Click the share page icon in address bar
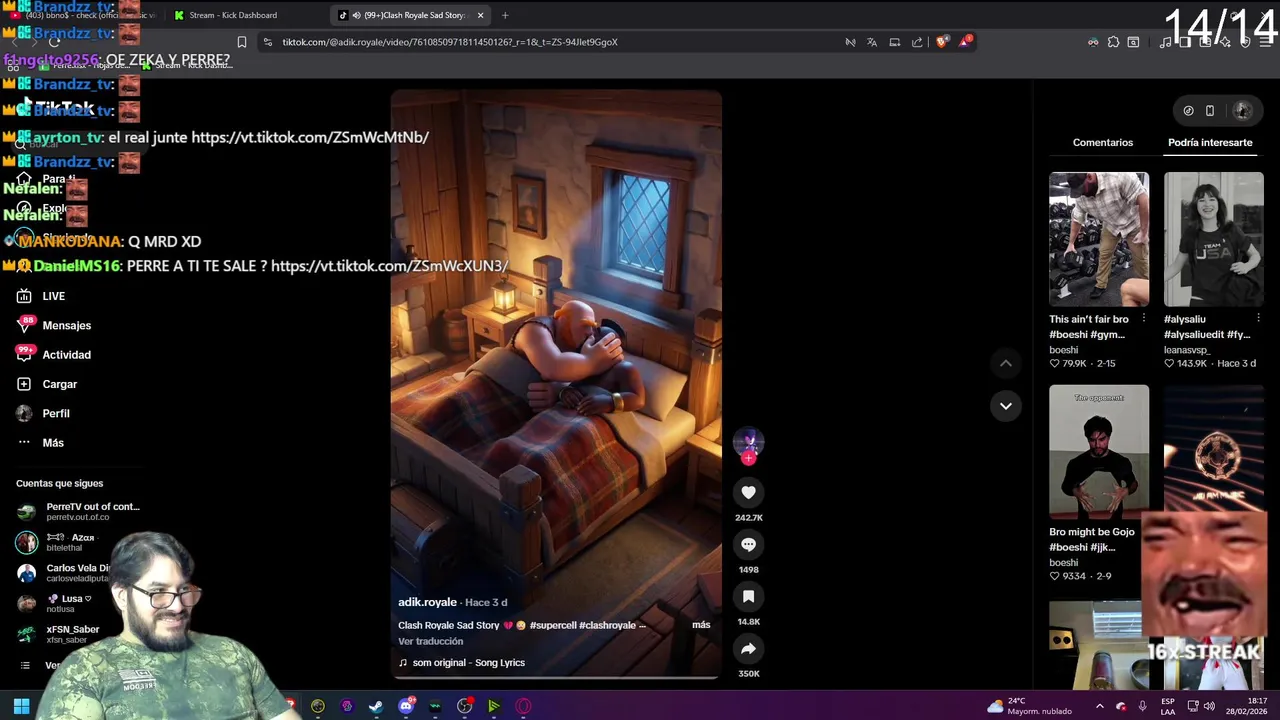The width and height of the screenshot is (1280, 720). 917,42
